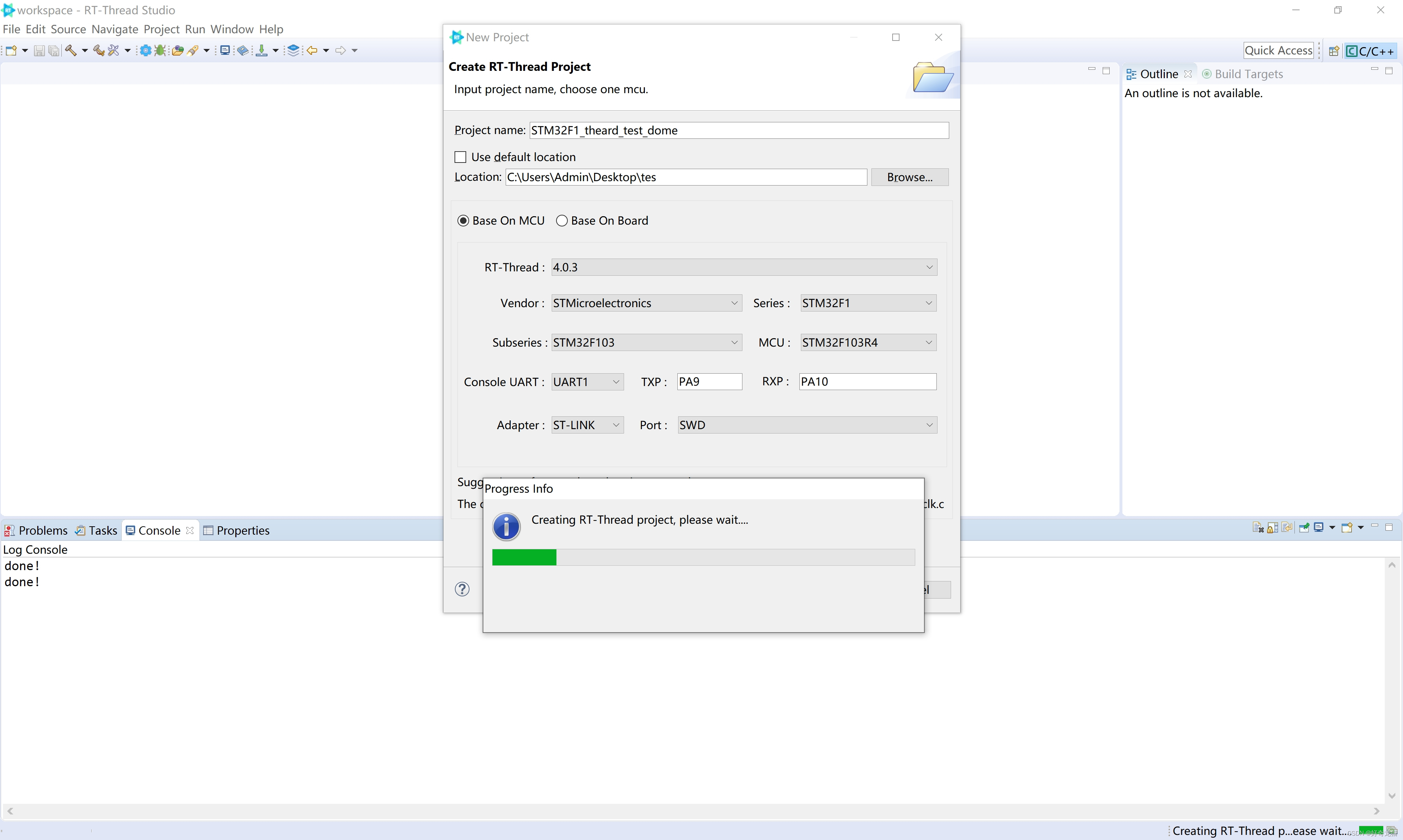The image size is (1403, 840).
Task: Click the Open Console icon
Action: tap(1347, 527)
